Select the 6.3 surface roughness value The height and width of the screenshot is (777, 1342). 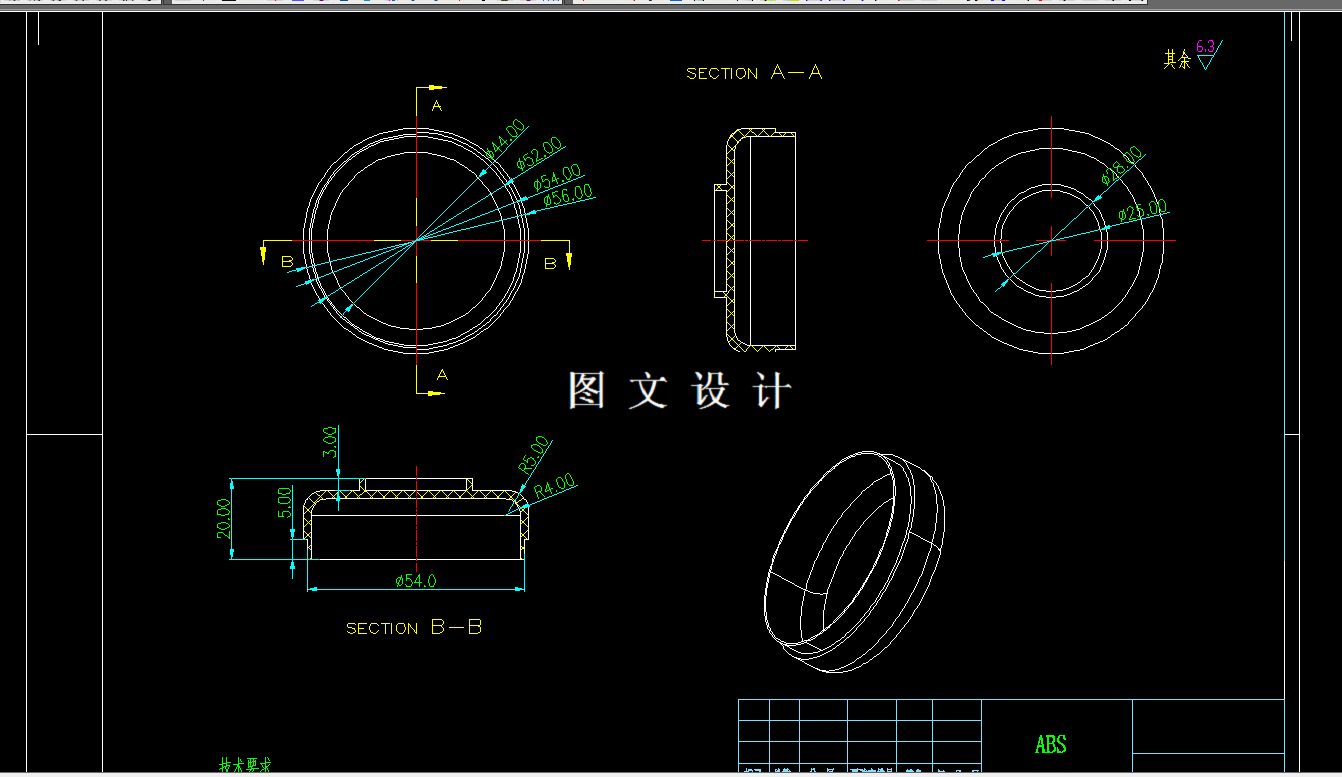[1205, 46]
